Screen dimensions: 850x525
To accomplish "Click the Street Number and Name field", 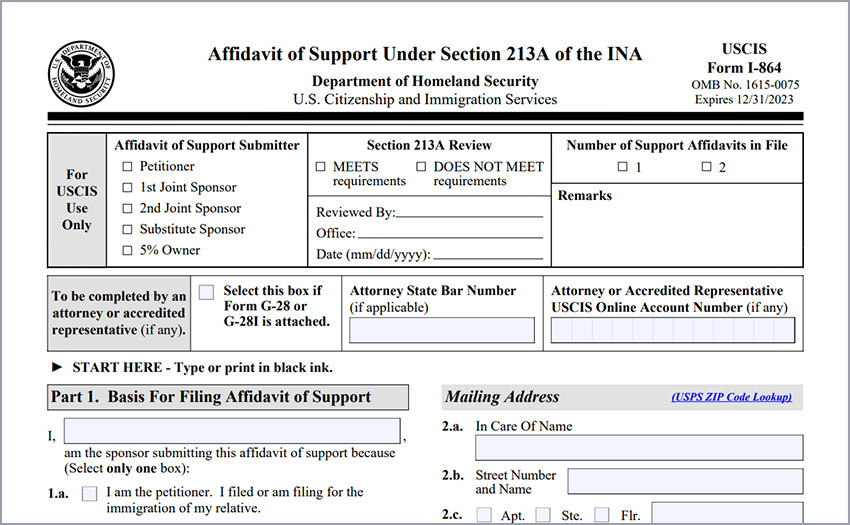I will click(x=685, y=482).
